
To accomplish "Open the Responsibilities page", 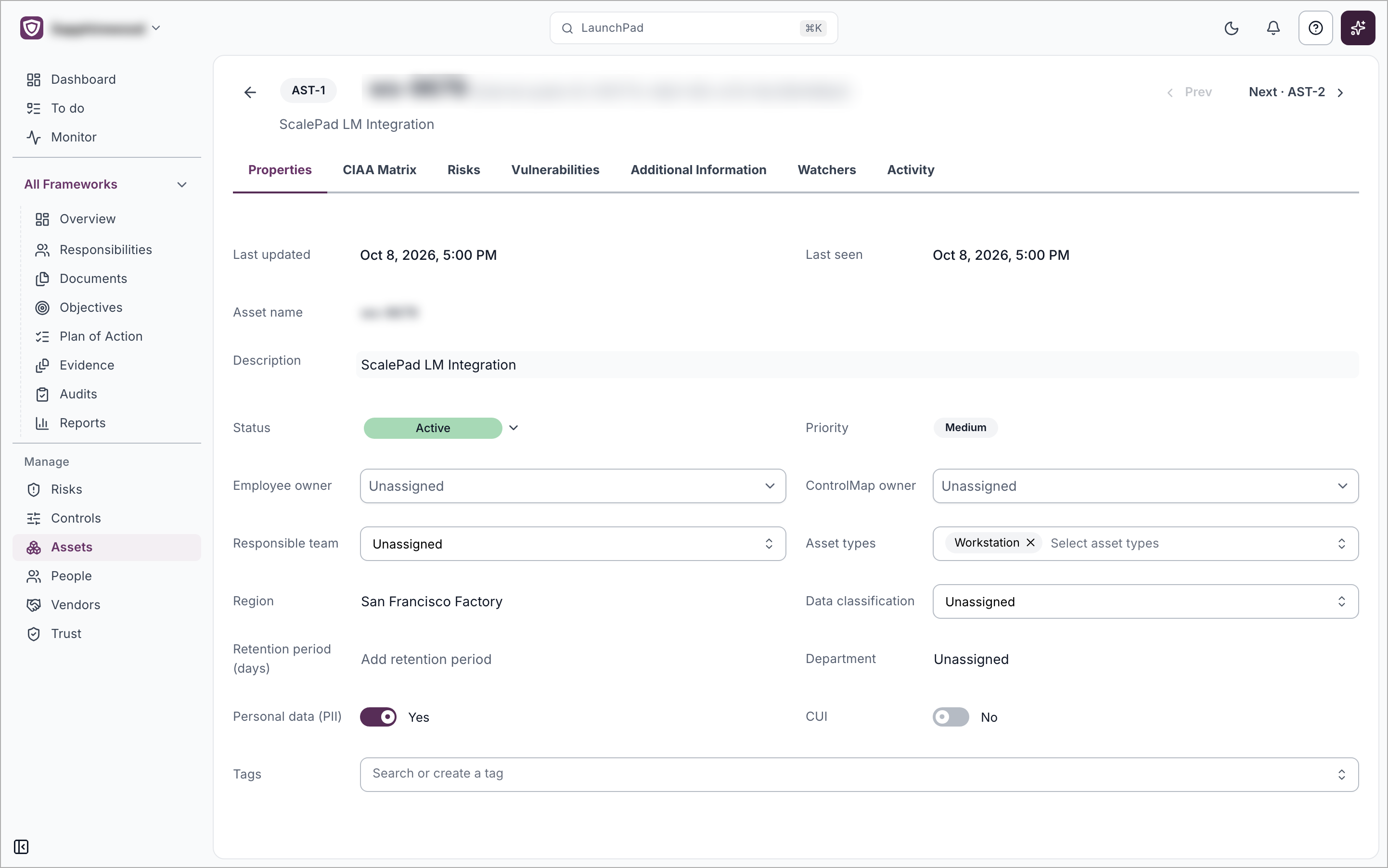I will point(106,250).
